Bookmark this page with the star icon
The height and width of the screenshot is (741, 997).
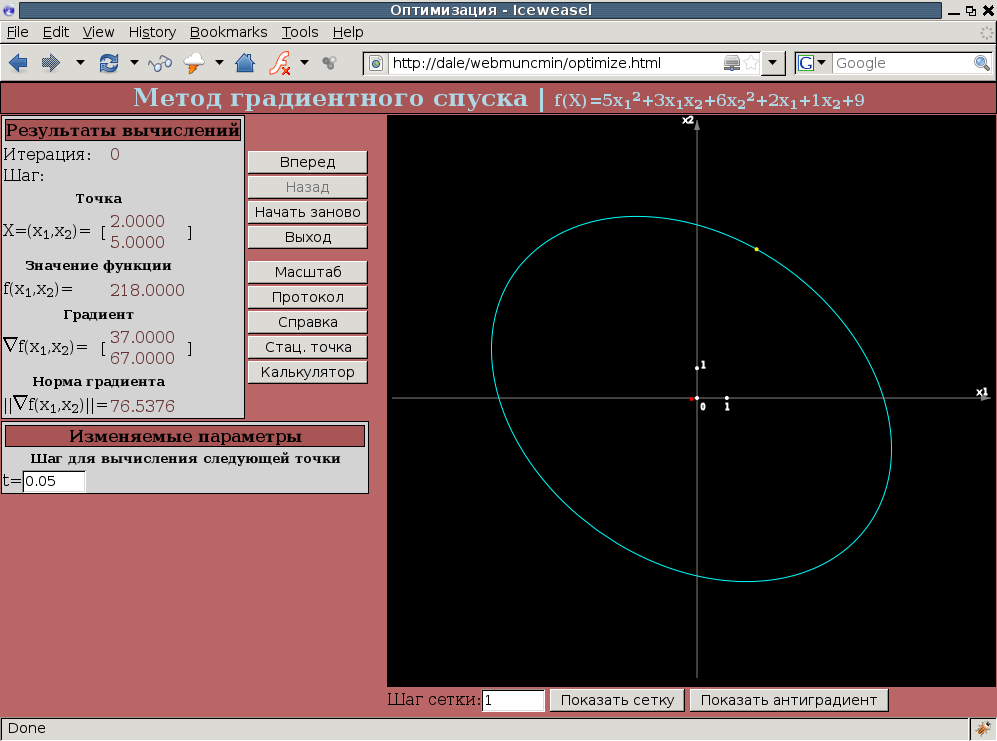750,63
